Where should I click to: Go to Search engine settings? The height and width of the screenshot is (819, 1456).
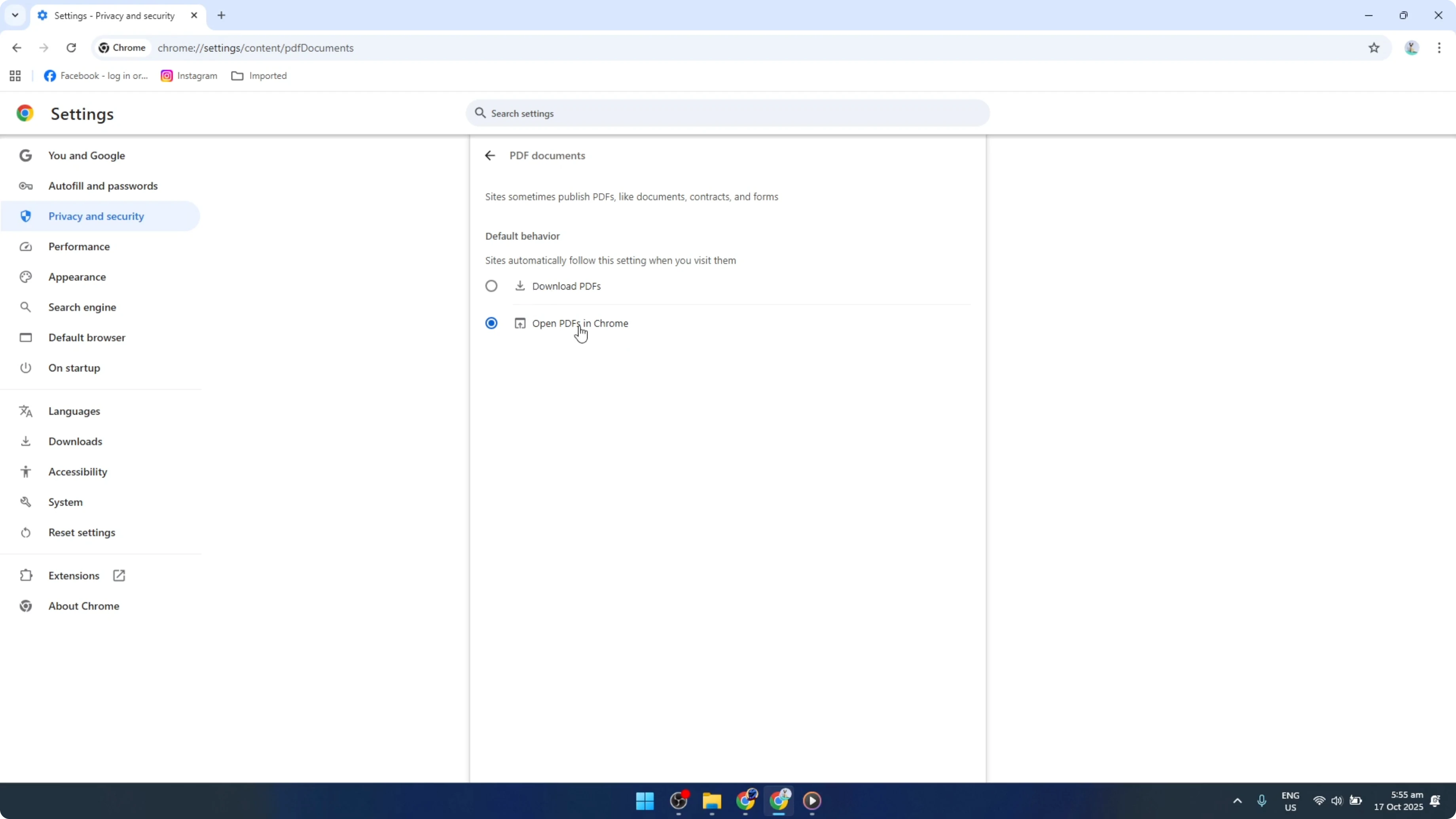(x=83, y=307)
